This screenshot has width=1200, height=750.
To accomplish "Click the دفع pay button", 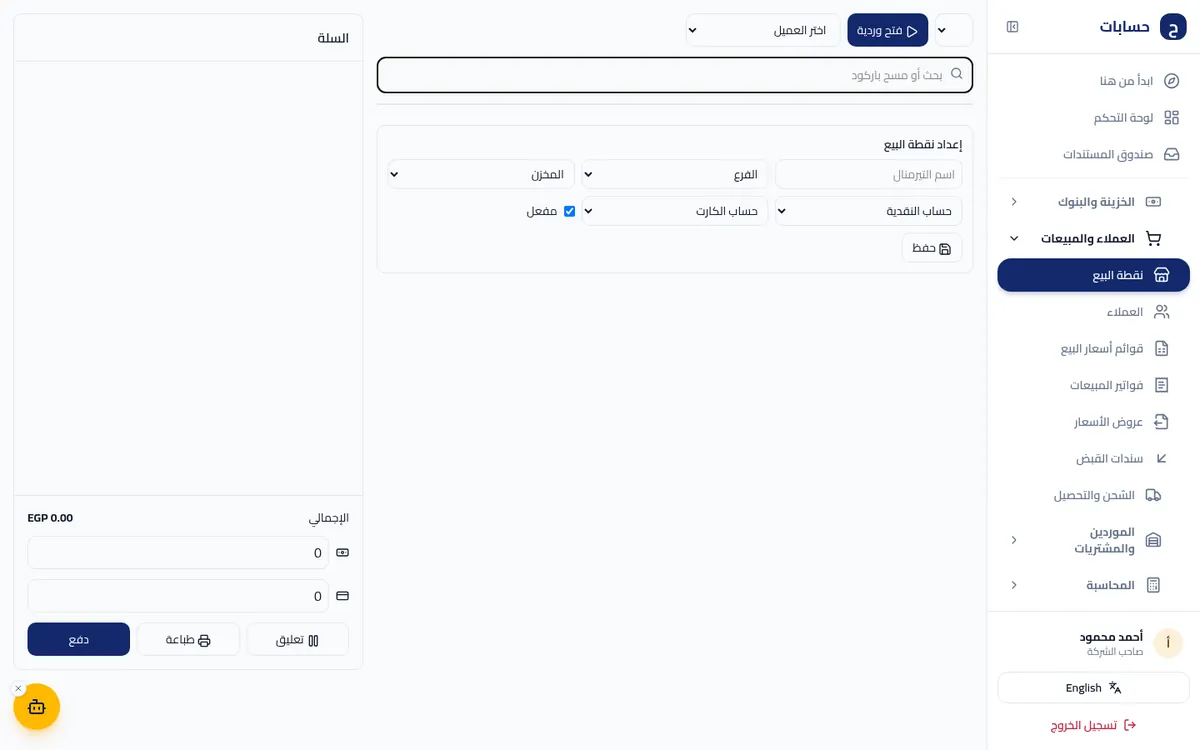I will point(79,640).
